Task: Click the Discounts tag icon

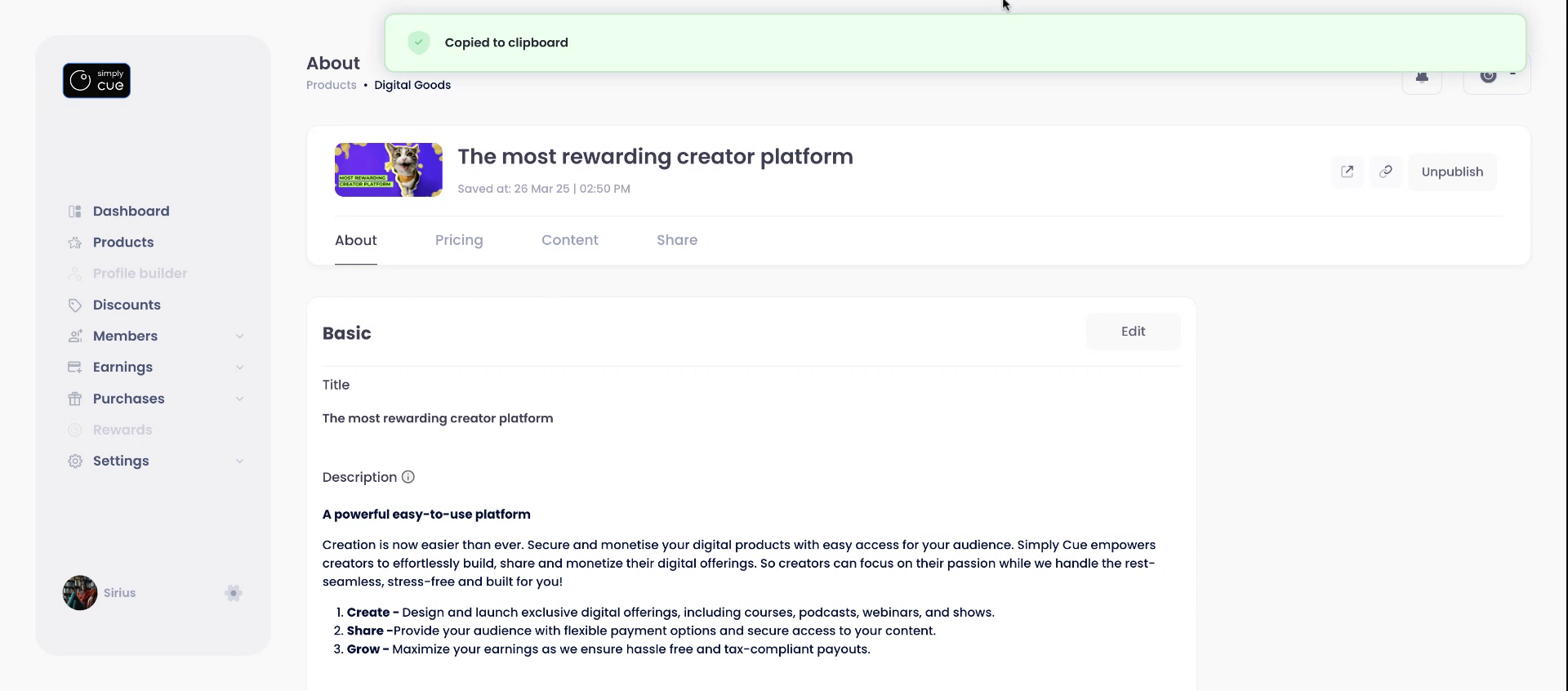Action: tap(75, 305)
